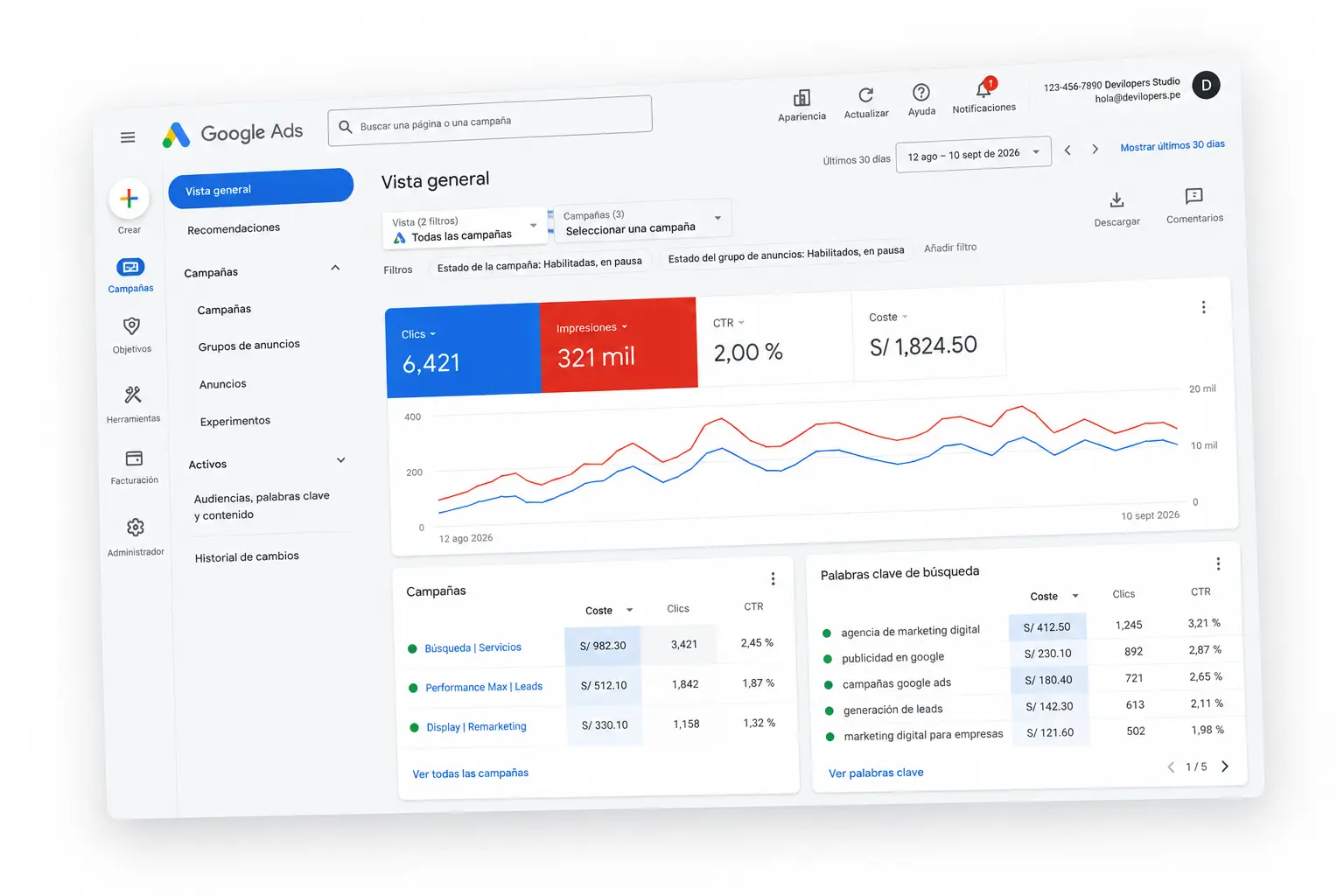This screenshot has height=896, width=1344.
Task: Open the Comentarios feedback icon
Action: pos(1193,196)
